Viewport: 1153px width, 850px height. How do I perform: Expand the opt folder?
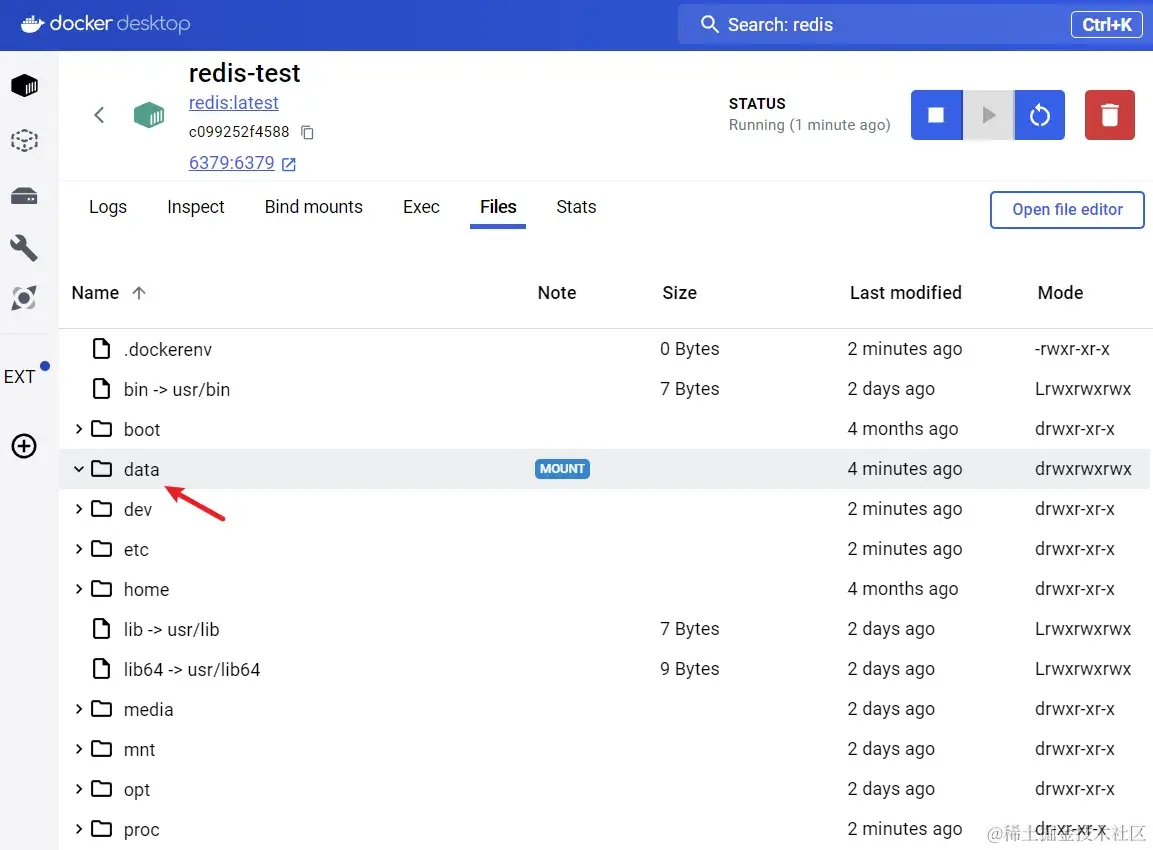79,789
